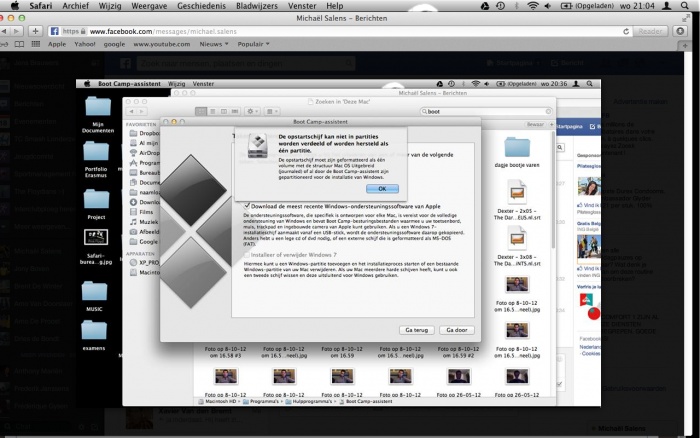Select Muziek in Finder sidebar
This screenshot has width=700, height=438.
click(144, 222)
